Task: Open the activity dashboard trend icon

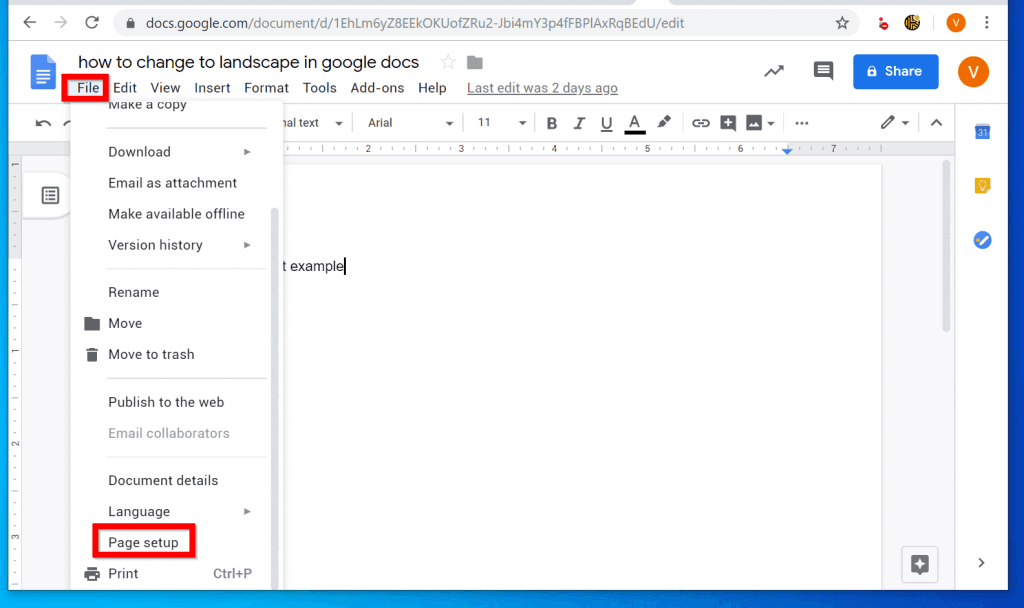Action: point(774,71)
